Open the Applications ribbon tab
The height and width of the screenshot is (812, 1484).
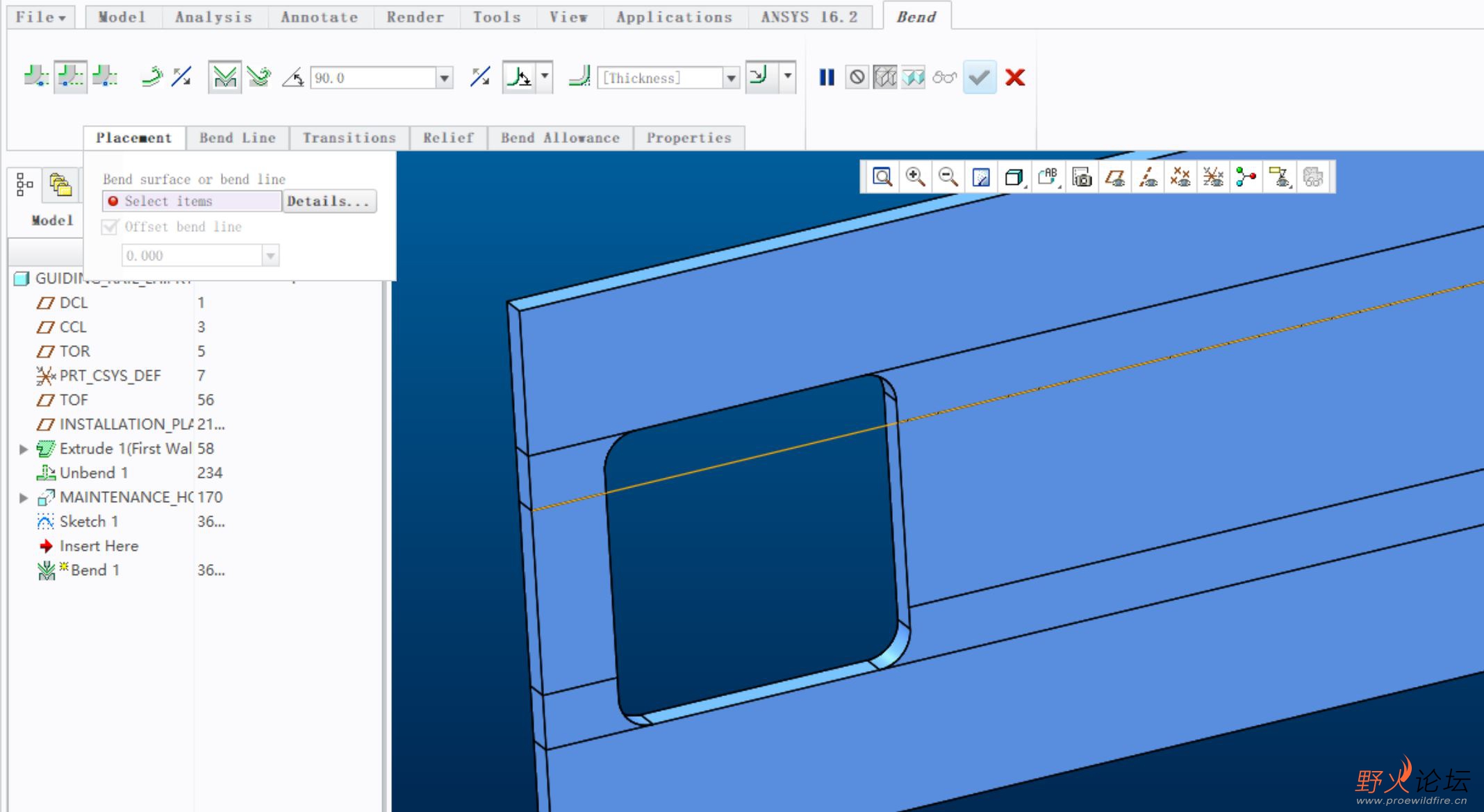point(675,17)
